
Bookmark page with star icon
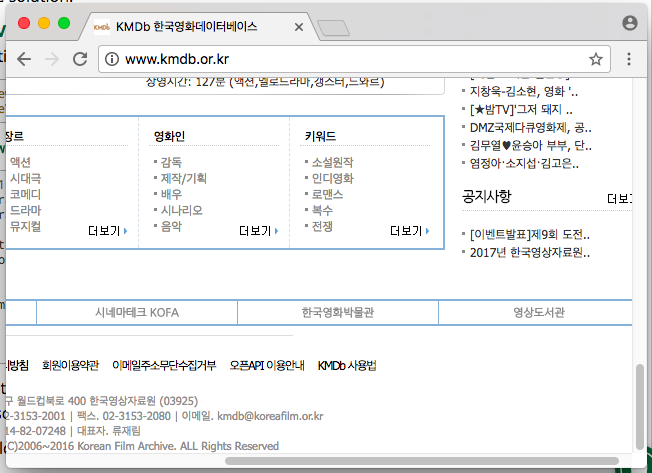click(x=595, y=59)
